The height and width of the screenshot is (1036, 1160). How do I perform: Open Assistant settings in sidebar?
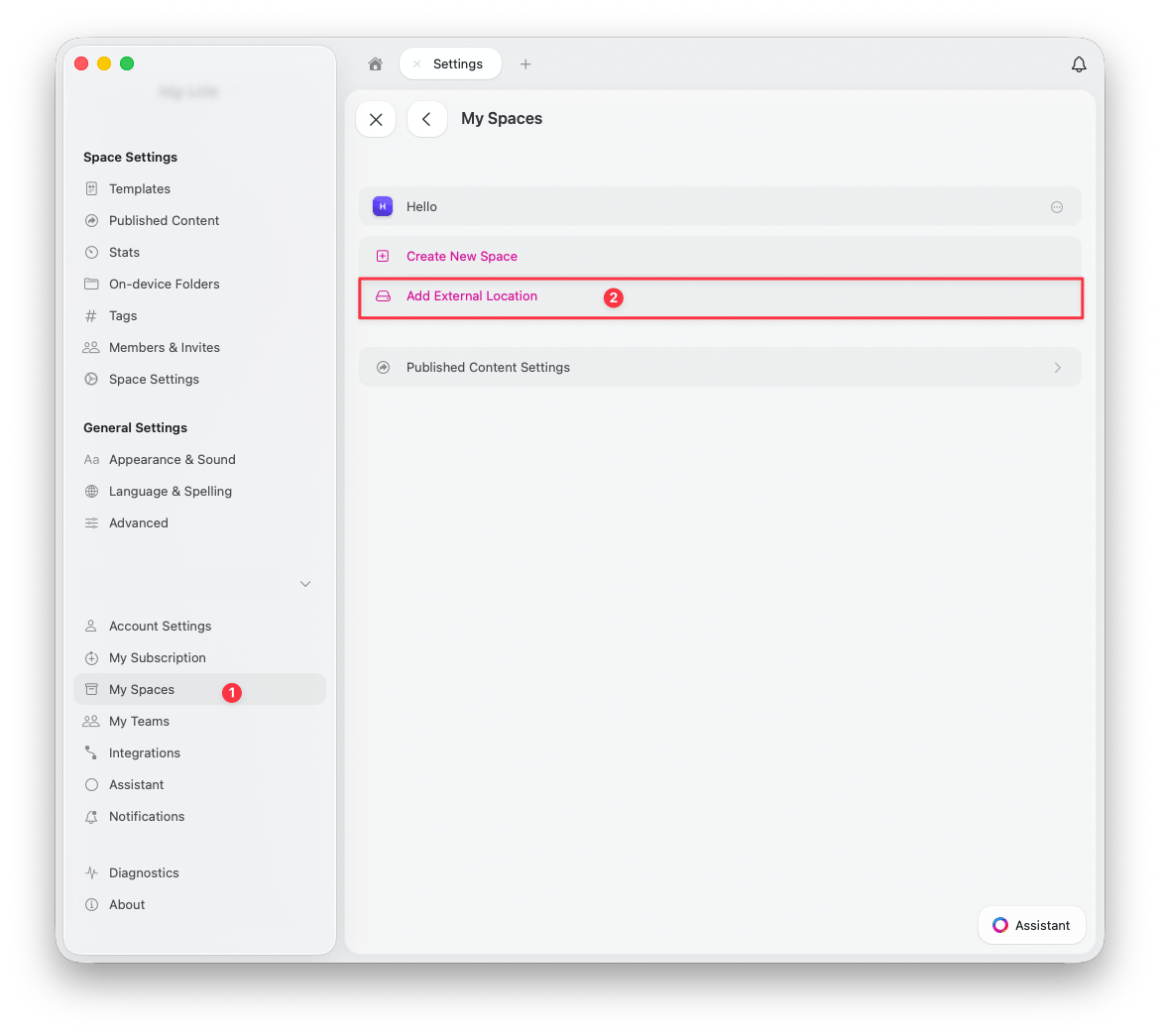136,785
